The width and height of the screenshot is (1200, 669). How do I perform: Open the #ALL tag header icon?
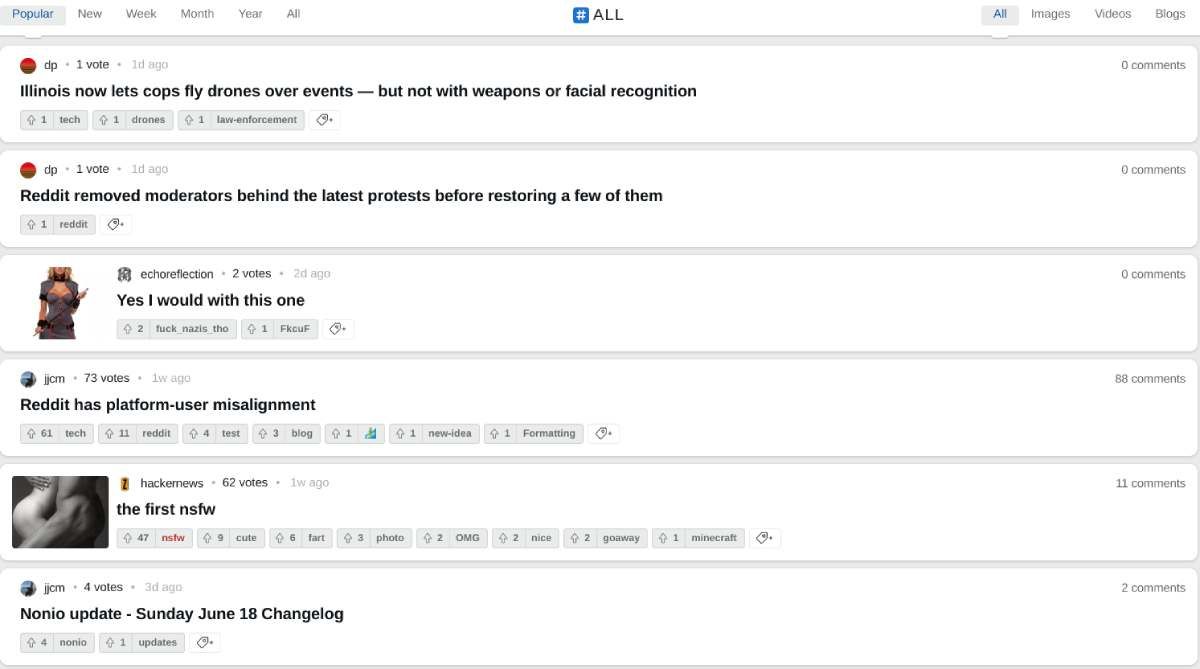(x=581, y=15)
